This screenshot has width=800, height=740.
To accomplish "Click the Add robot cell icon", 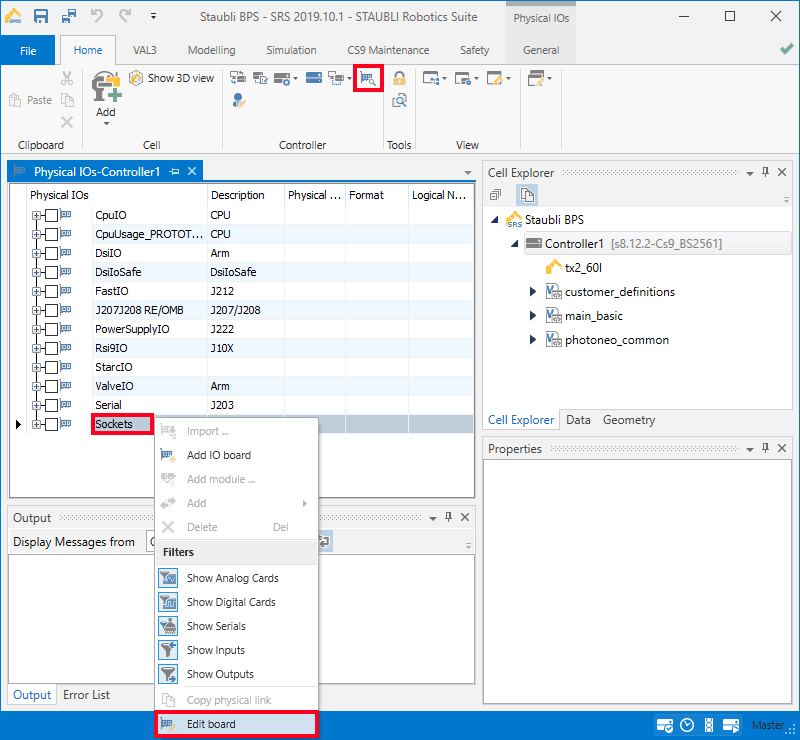I will pyautogui.click(x=106, y=86).
